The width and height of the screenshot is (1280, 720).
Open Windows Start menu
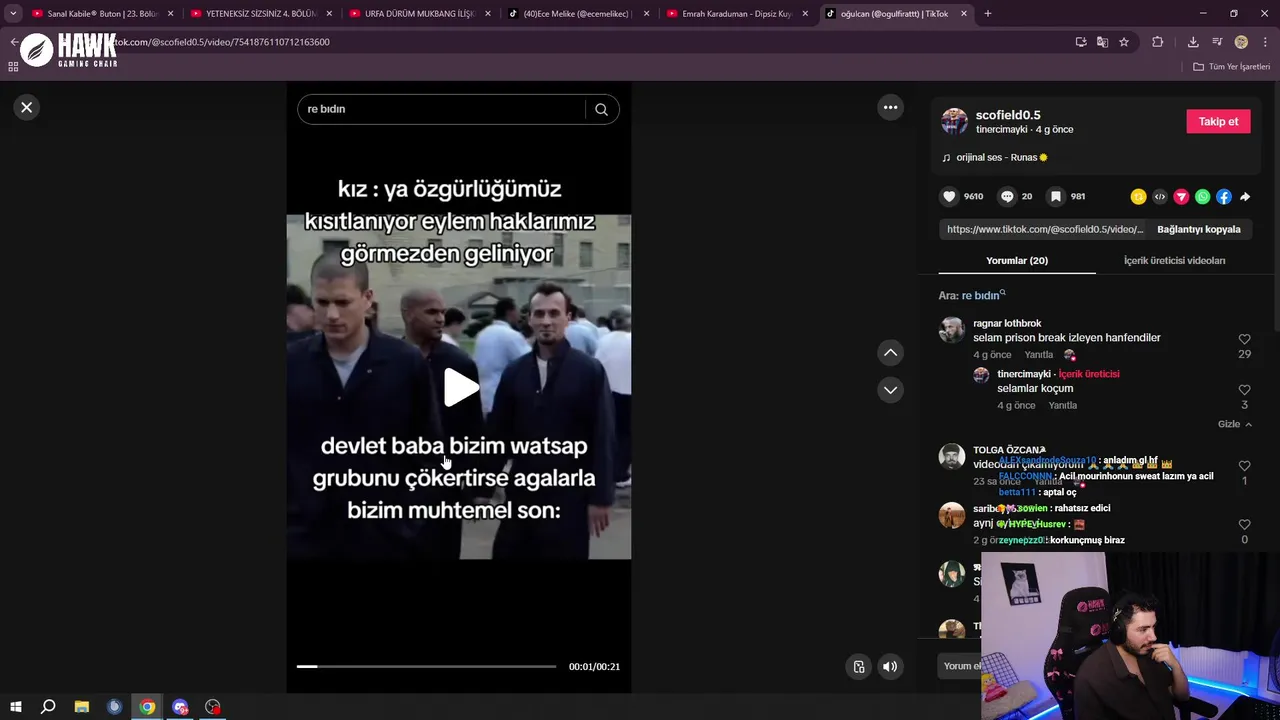point(16,707)
